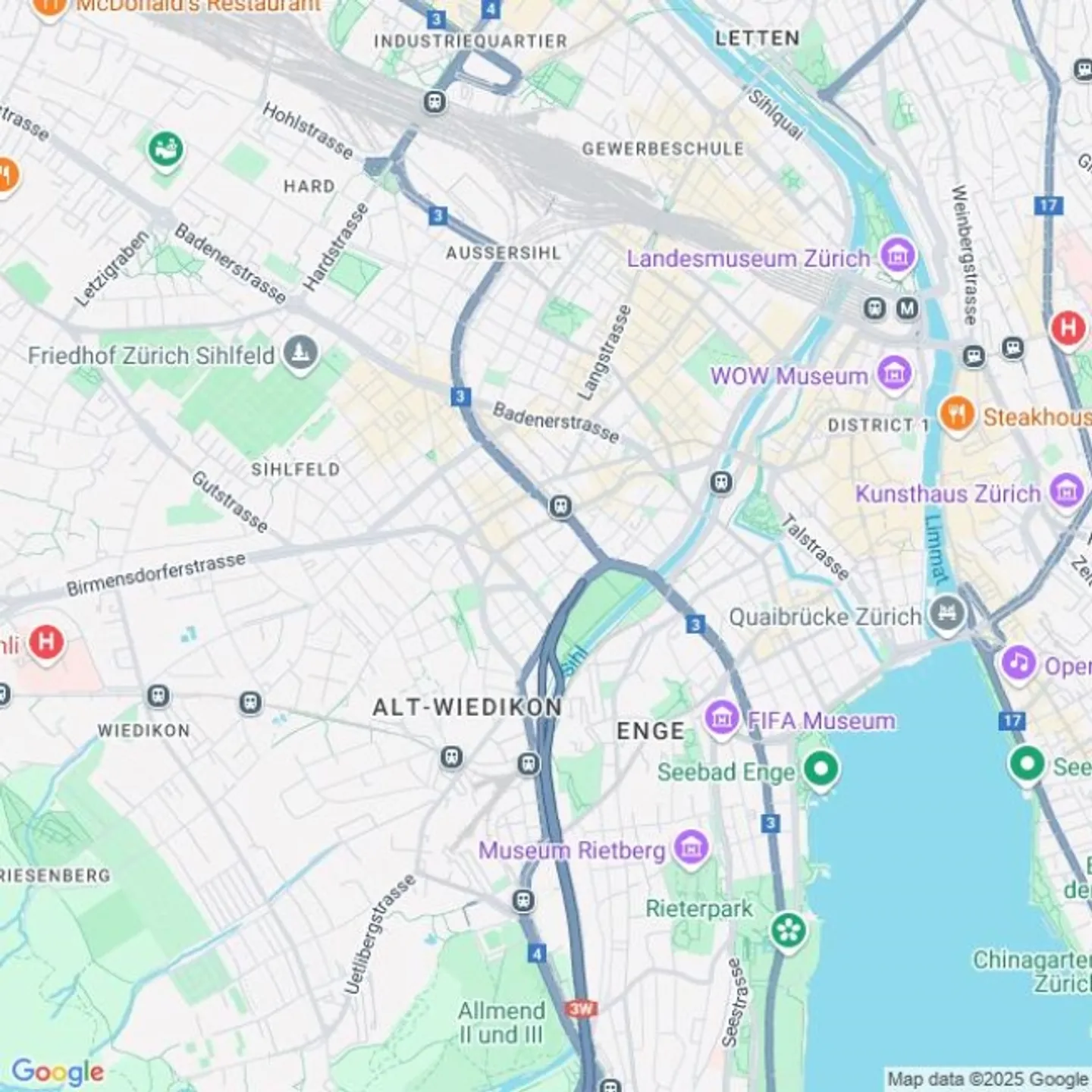Select the WOW Museum marker icon
Viewport: 1092px width, 1092px height.
pos(895,375)
